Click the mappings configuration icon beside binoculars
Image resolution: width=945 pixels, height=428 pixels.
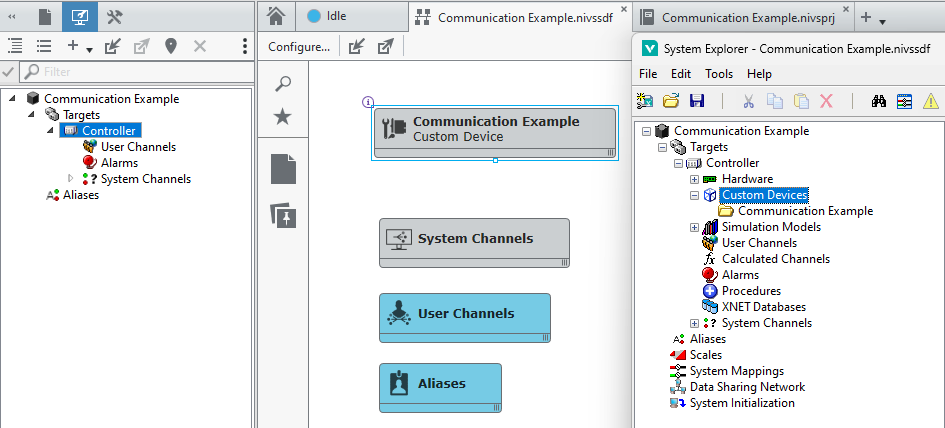pos(905,101)
